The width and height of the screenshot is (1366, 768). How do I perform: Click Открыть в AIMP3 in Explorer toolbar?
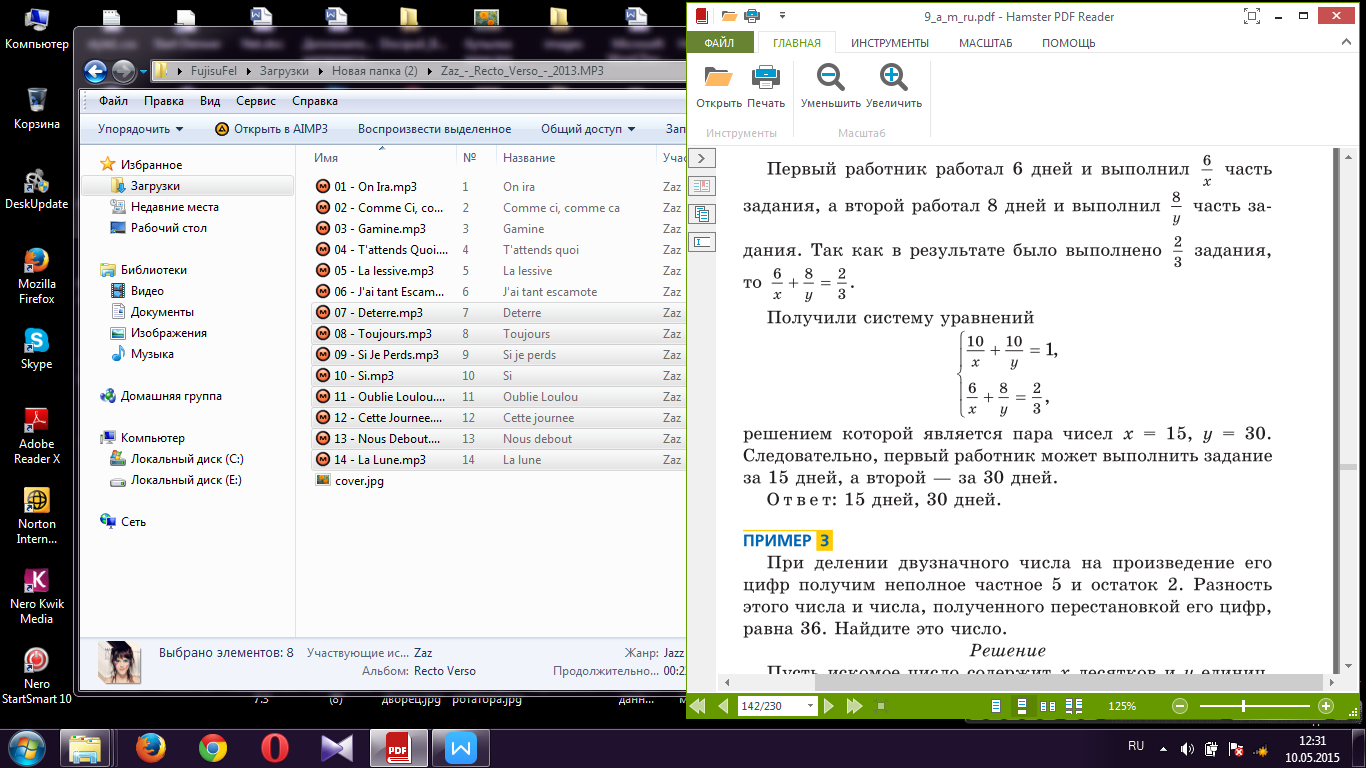tap(271, 129)
